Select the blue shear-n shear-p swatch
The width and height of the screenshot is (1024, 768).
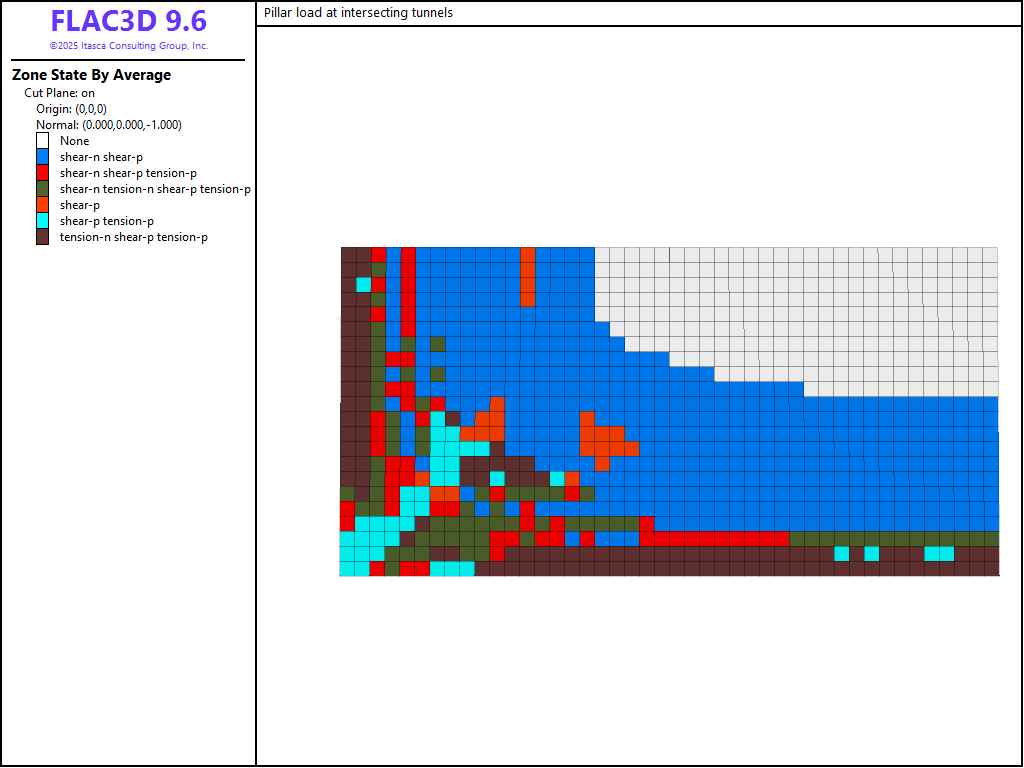pos(42,157)
